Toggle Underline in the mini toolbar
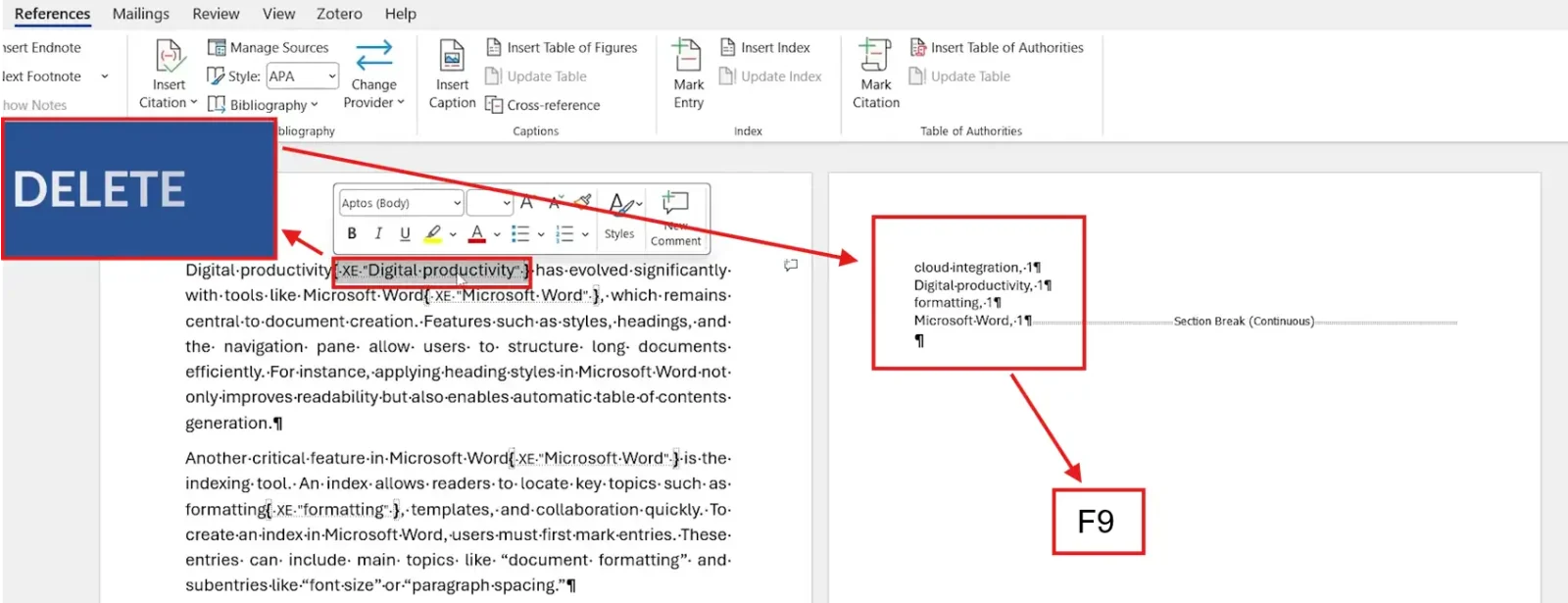Image resolution: width=1568 pixels, height=603 pixels. click(405, 233)
